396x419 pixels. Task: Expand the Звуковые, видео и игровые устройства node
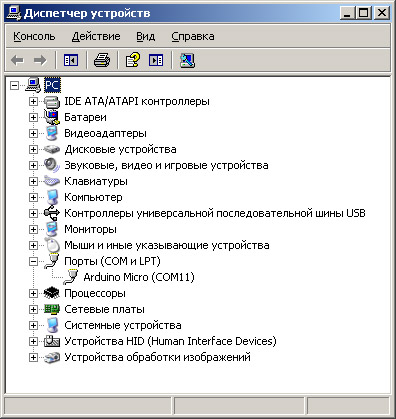(33, 165)
